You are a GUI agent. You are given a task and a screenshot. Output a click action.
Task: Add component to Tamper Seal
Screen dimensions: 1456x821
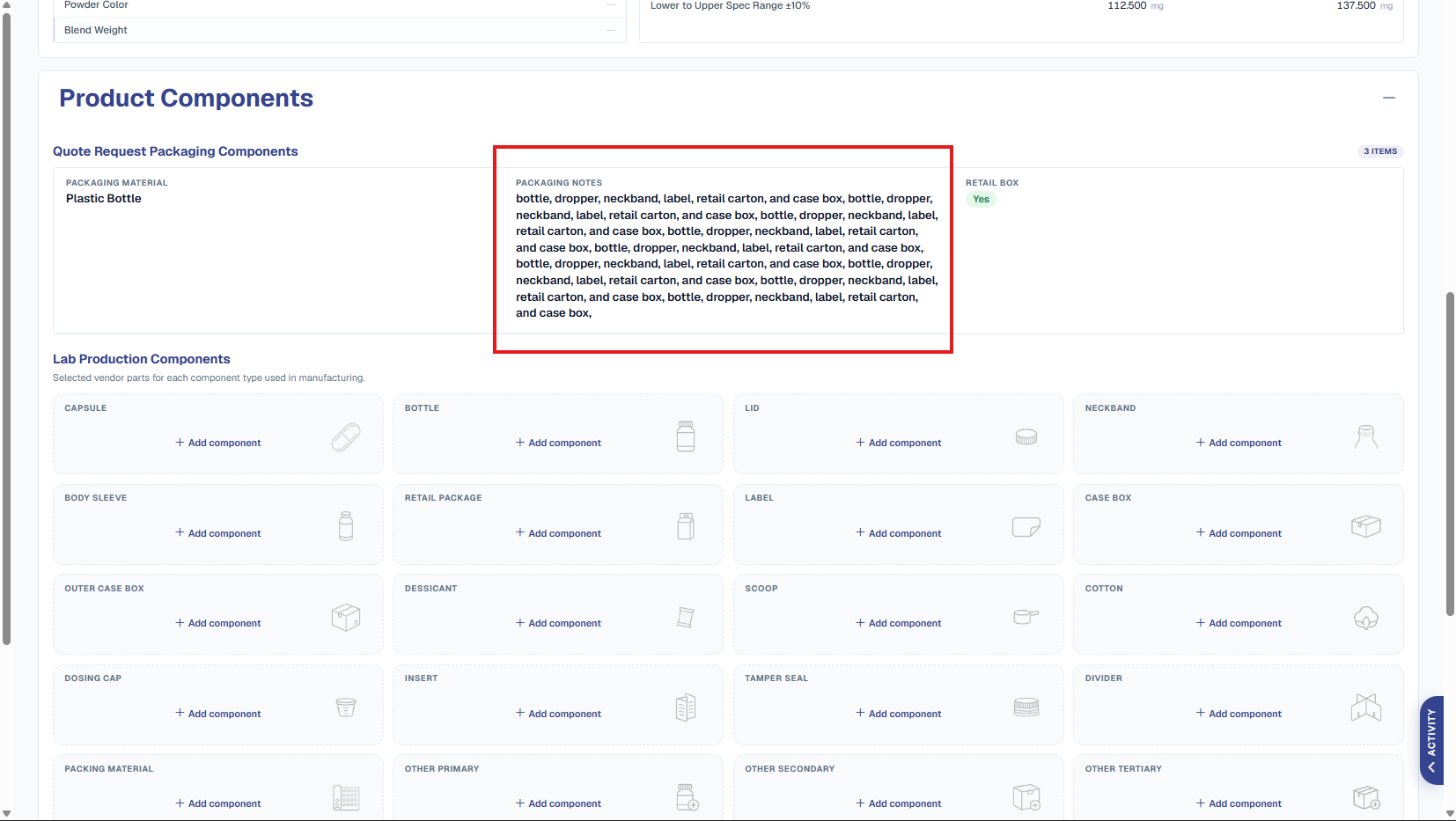click(x=899, y=714)
